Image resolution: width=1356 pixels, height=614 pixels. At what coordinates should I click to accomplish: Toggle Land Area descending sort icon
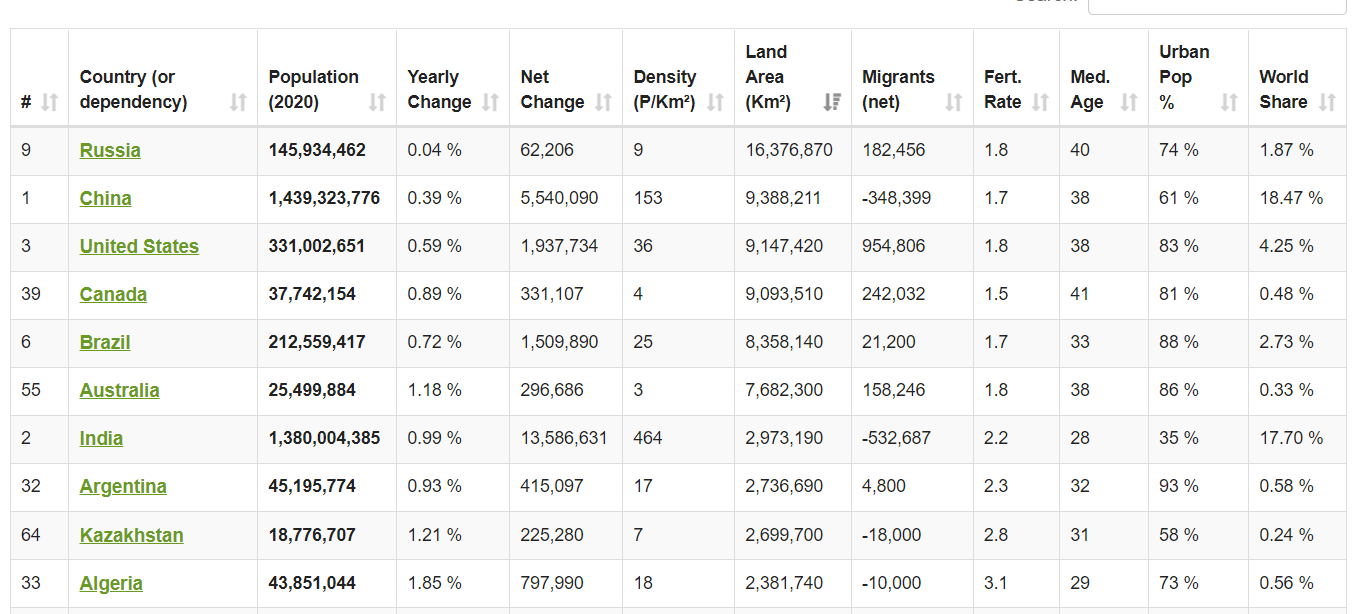pyautogui.click(x=832, y=102)
